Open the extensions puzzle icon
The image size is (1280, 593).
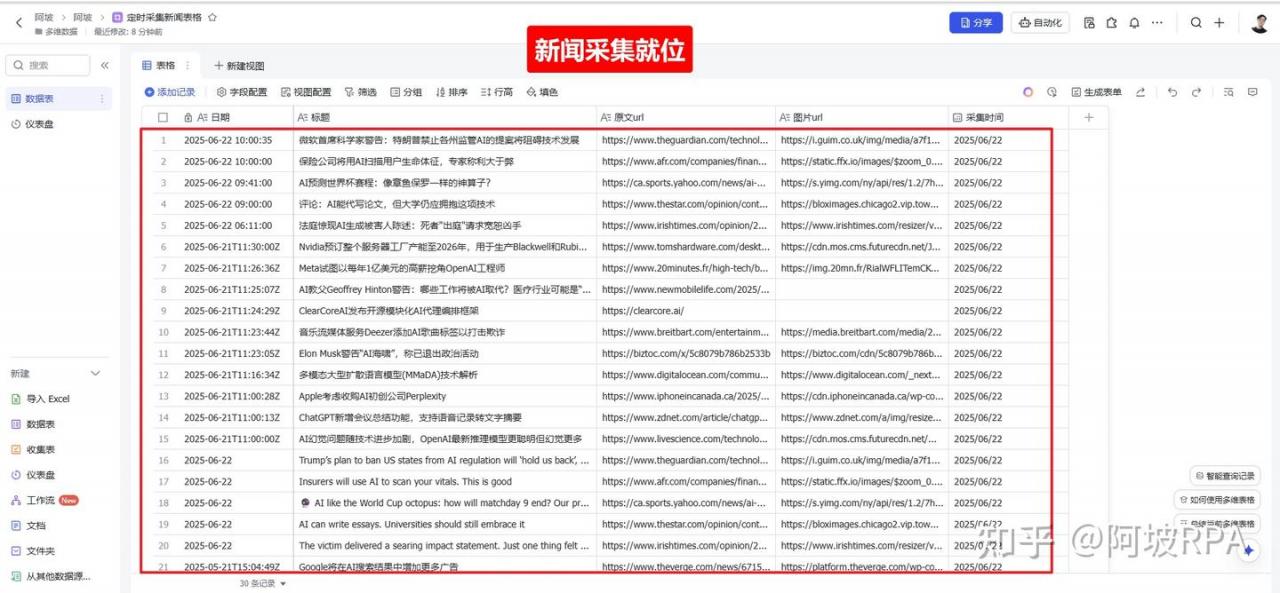point(1111,22)
